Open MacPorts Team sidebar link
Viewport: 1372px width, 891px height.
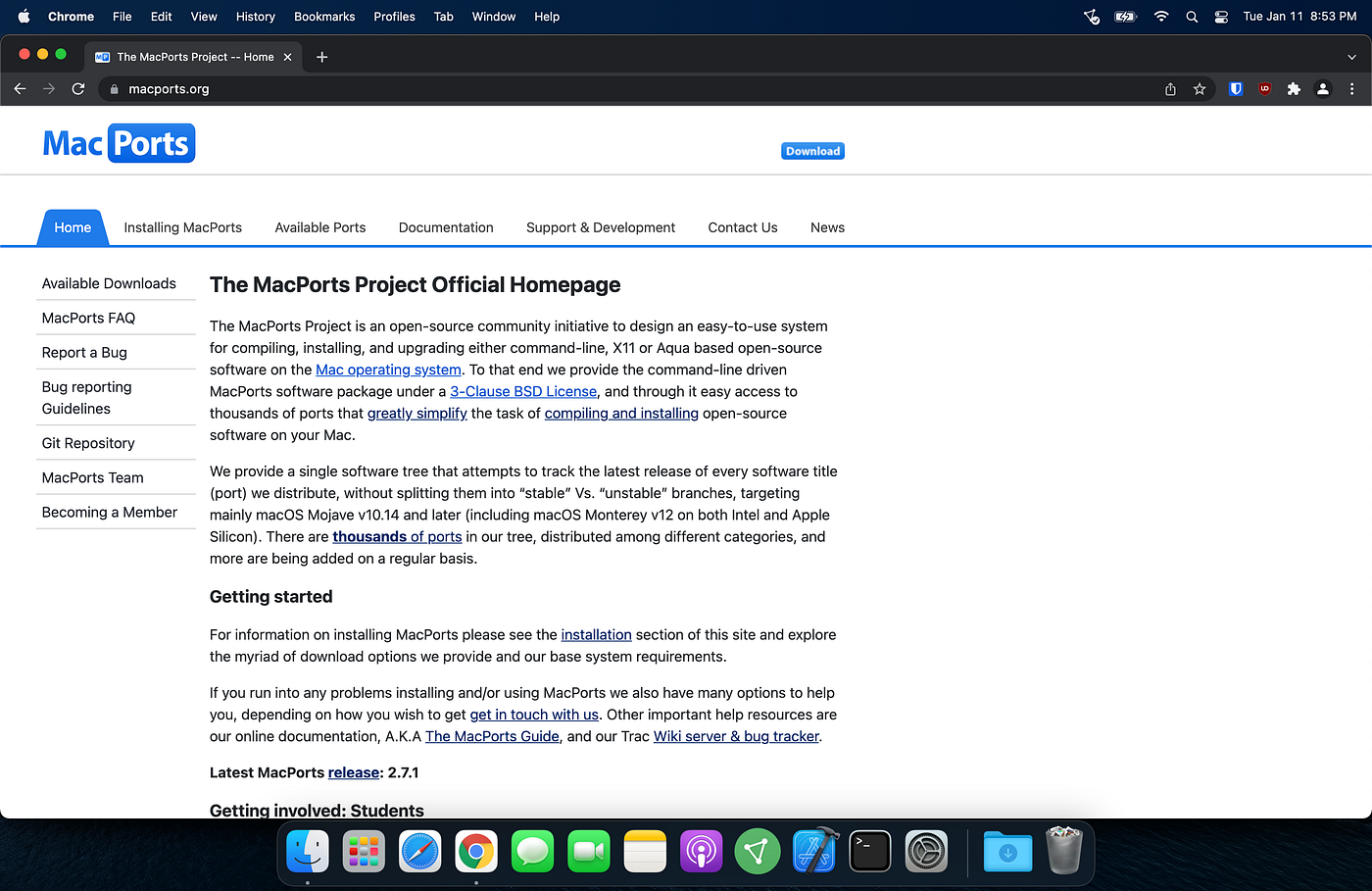click(92, 477)
